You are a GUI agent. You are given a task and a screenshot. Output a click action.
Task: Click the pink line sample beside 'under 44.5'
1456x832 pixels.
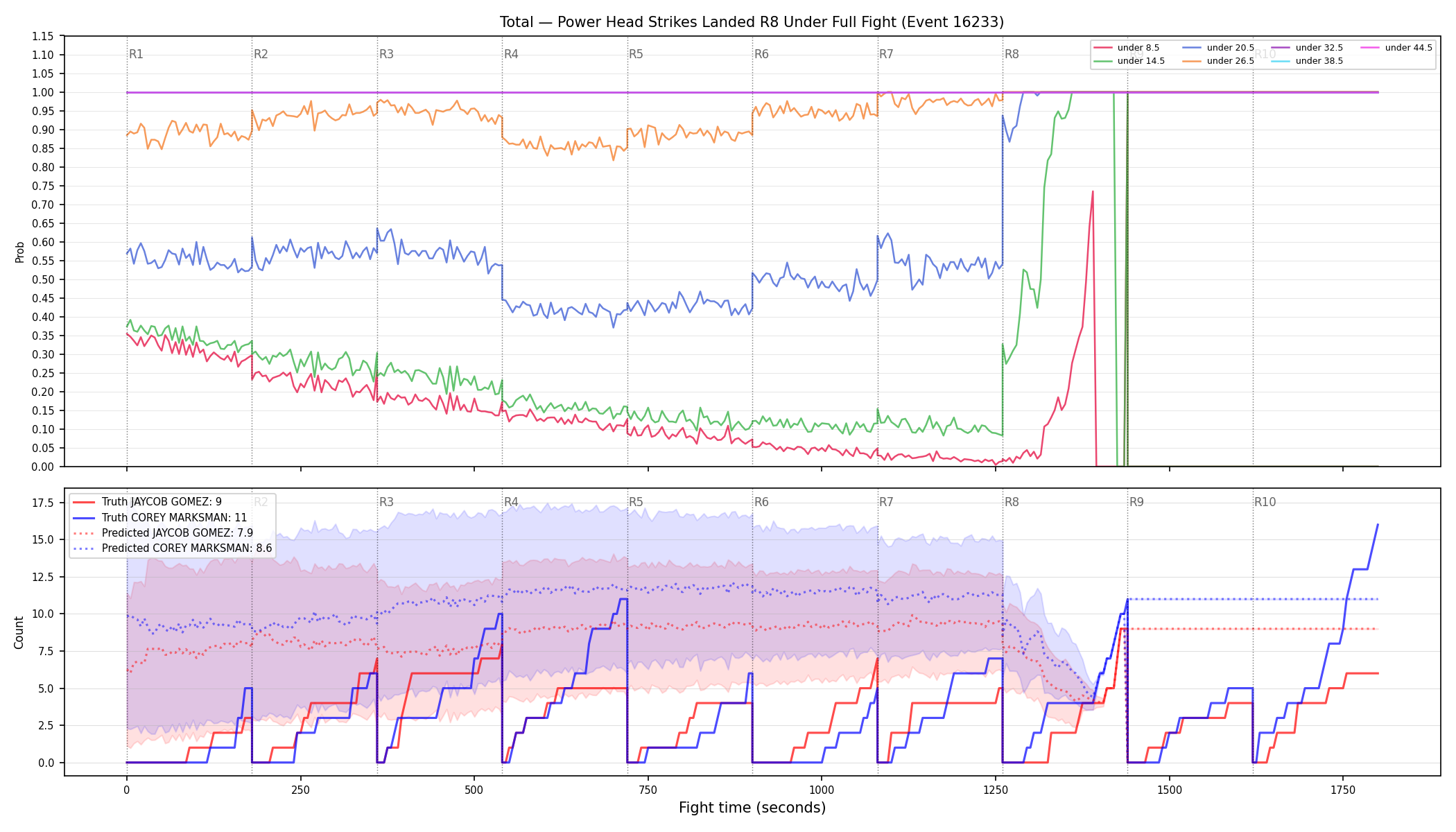[1369, 48]
